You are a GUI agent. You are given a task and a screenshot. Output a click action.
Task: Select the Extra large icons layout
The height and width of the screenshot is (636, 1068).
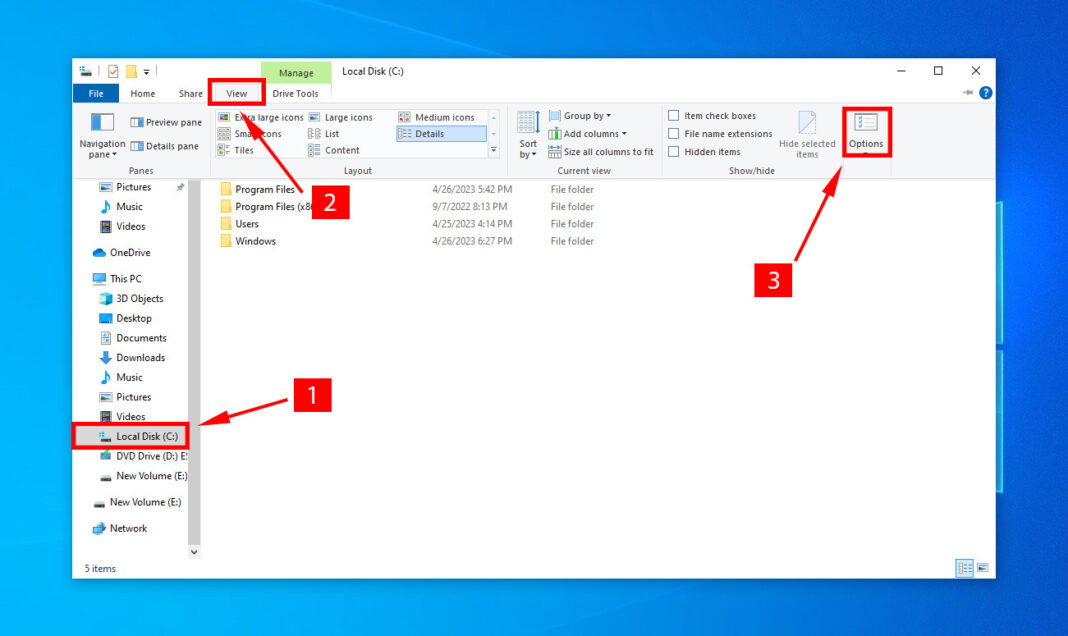click(x=263, y=116)
